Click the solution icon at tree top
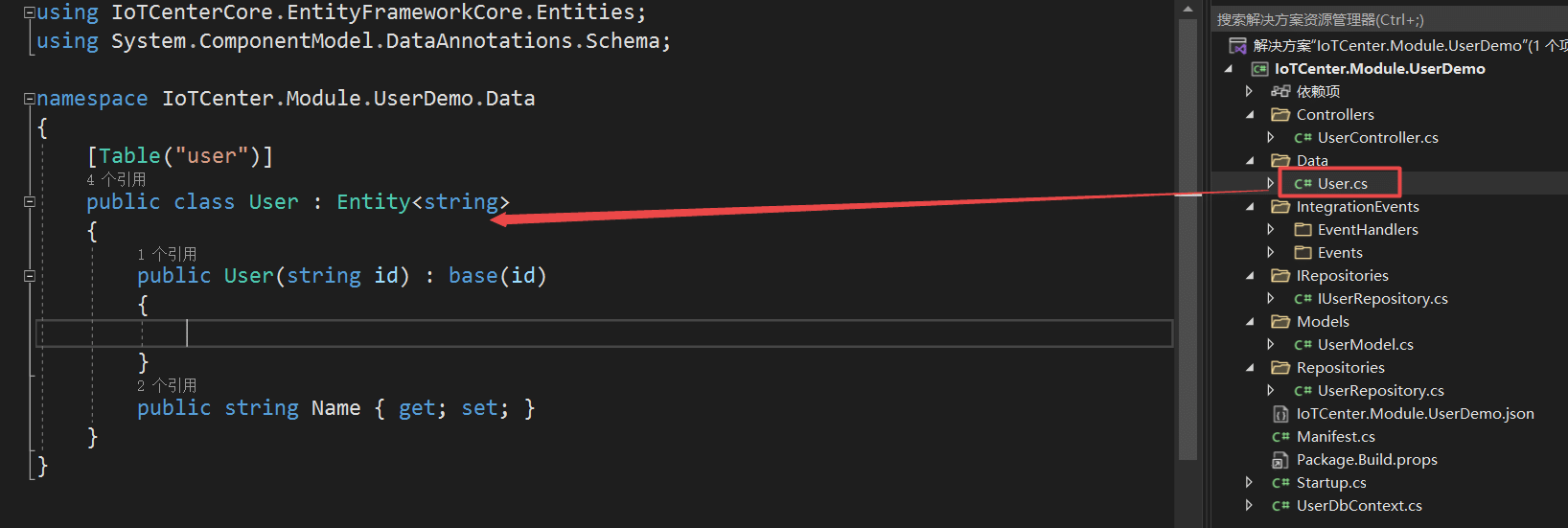 [x=1237, y=46]
